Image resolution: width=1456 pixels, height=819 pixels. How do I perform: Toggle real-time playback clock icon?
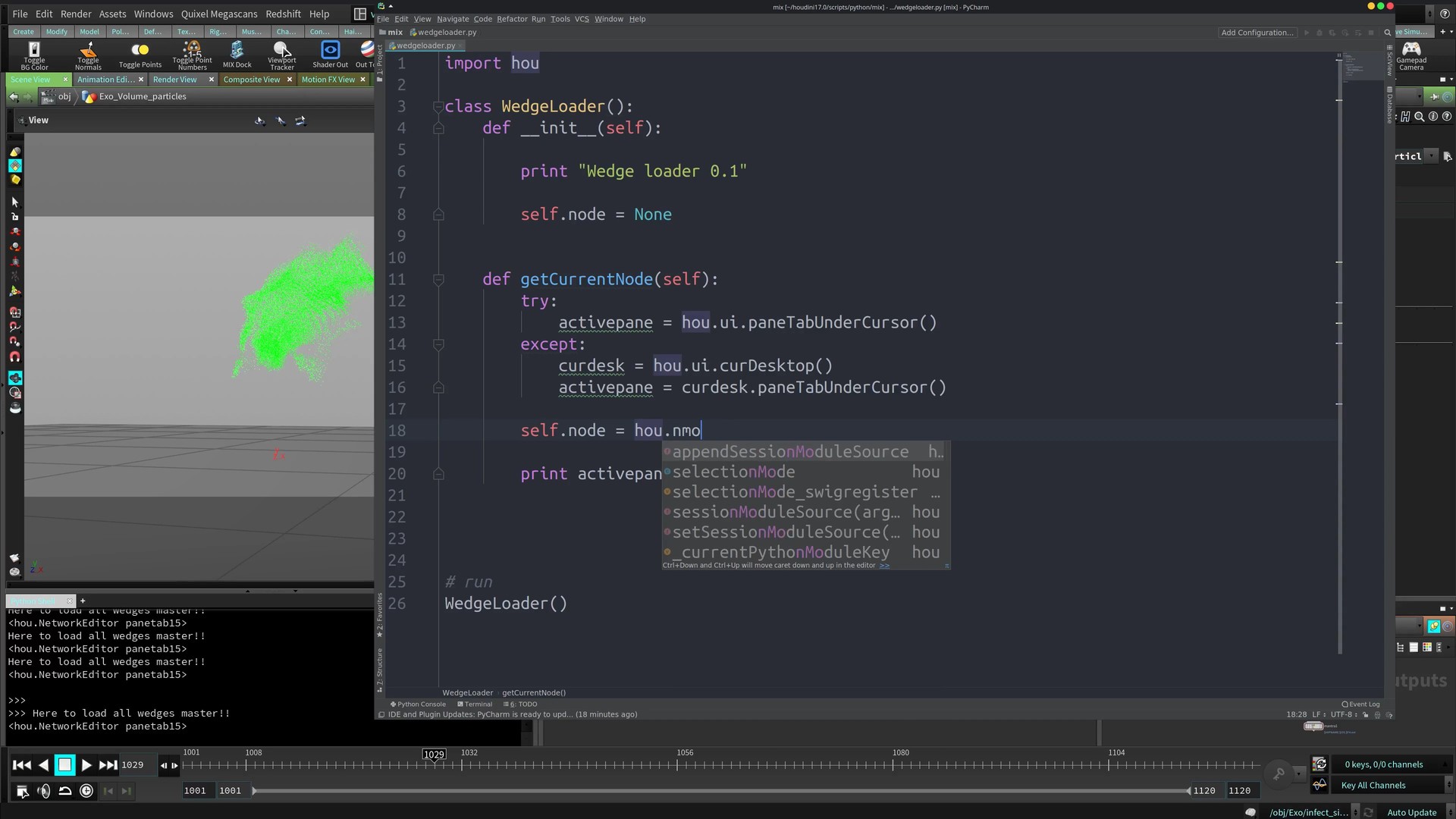(86, 791)
